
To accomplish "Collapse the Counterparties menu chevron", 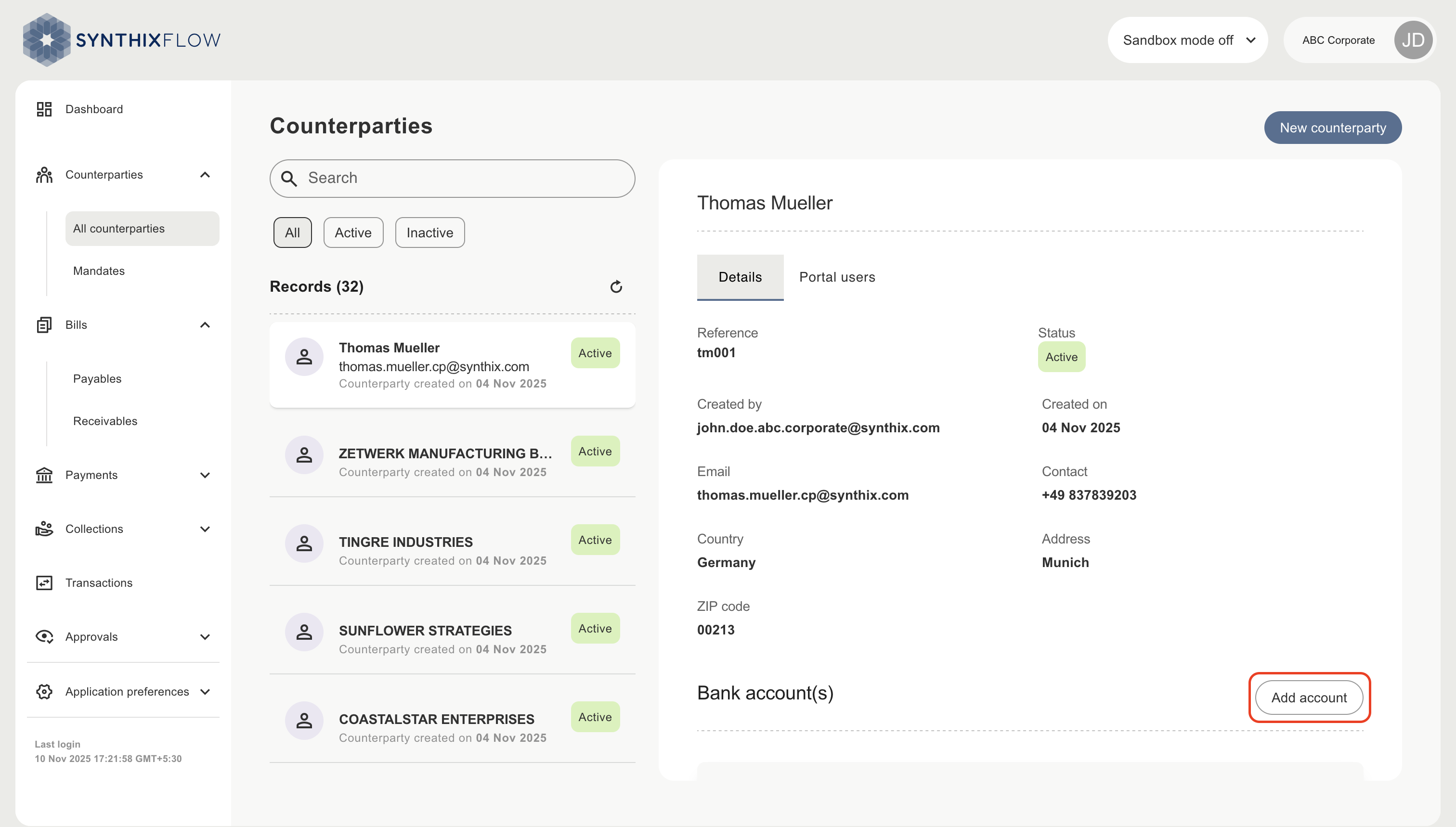I will [205, 174].
